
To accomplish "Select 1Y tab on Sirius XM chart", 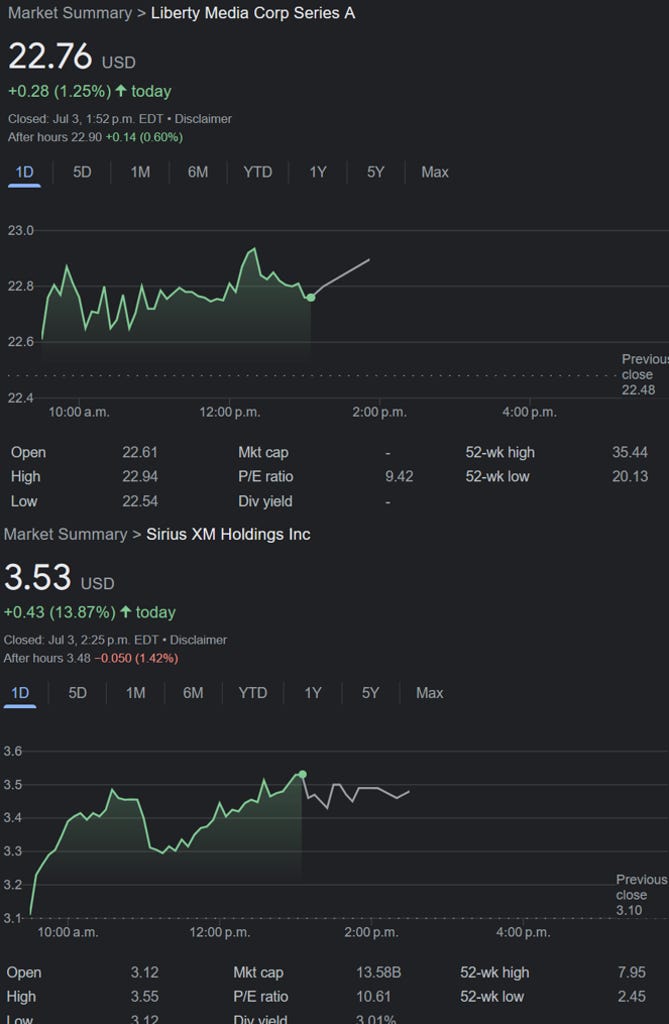I will (313, 693).
